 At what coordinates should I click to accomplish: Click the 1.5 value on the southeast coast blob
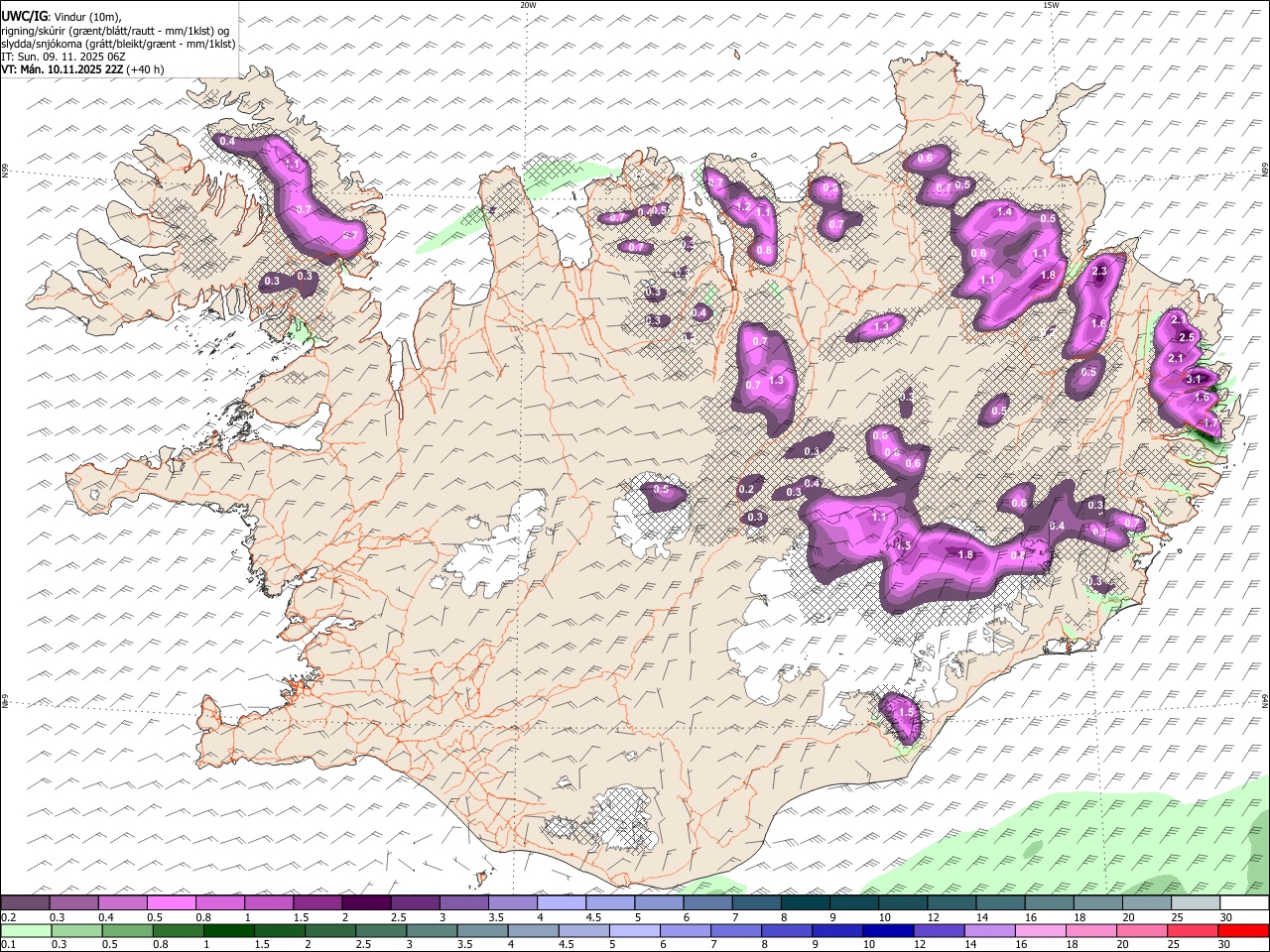tap(906, 713)
